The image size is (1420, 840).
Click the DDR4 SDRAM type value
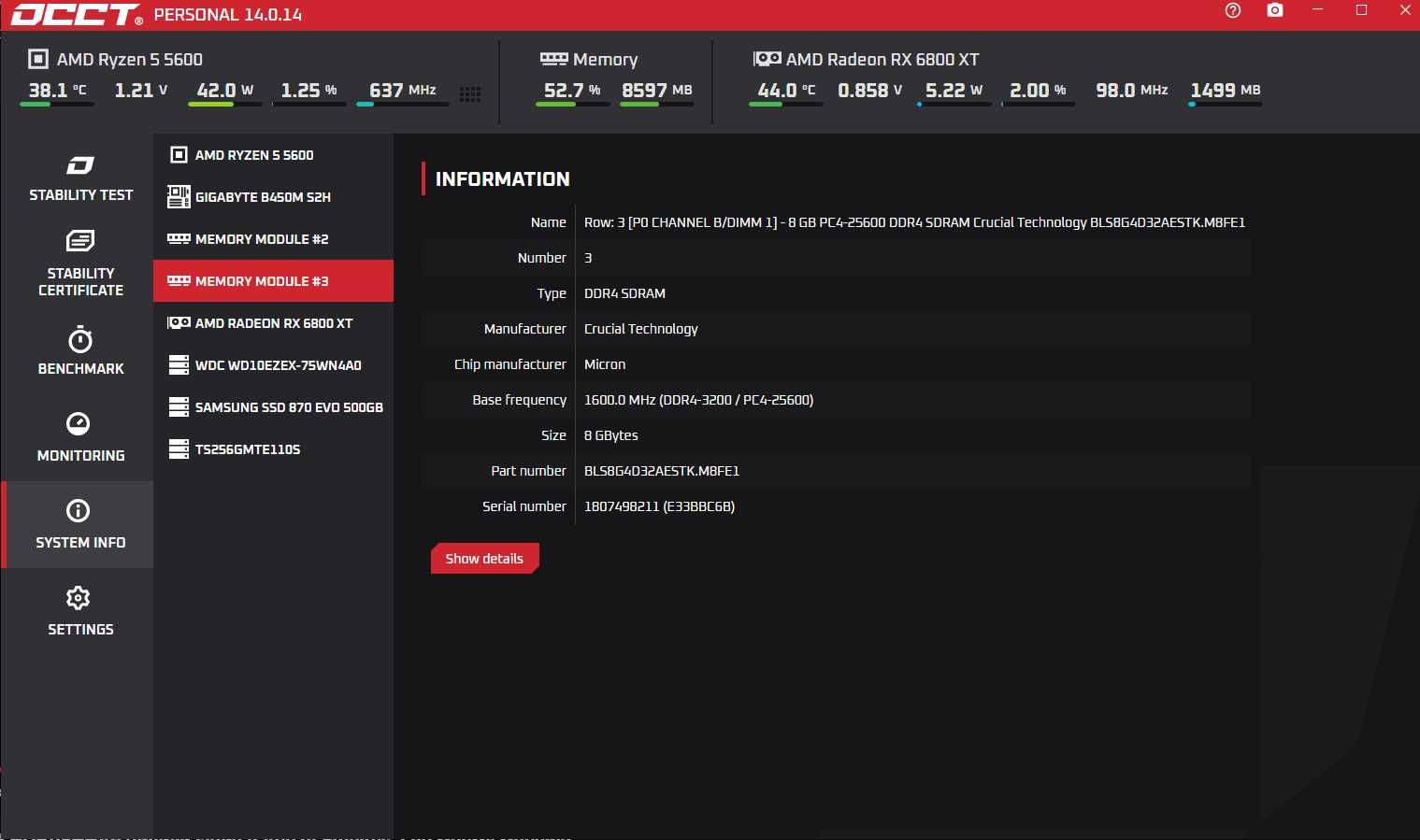(624, 293)
